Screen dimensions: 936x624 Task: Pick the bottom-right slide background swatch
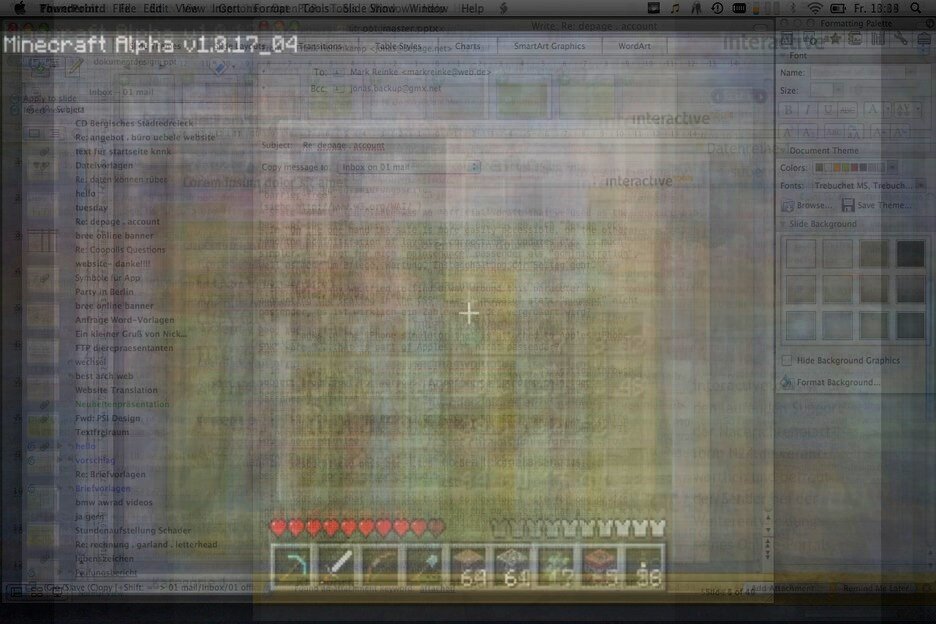[x=910, y=326]
